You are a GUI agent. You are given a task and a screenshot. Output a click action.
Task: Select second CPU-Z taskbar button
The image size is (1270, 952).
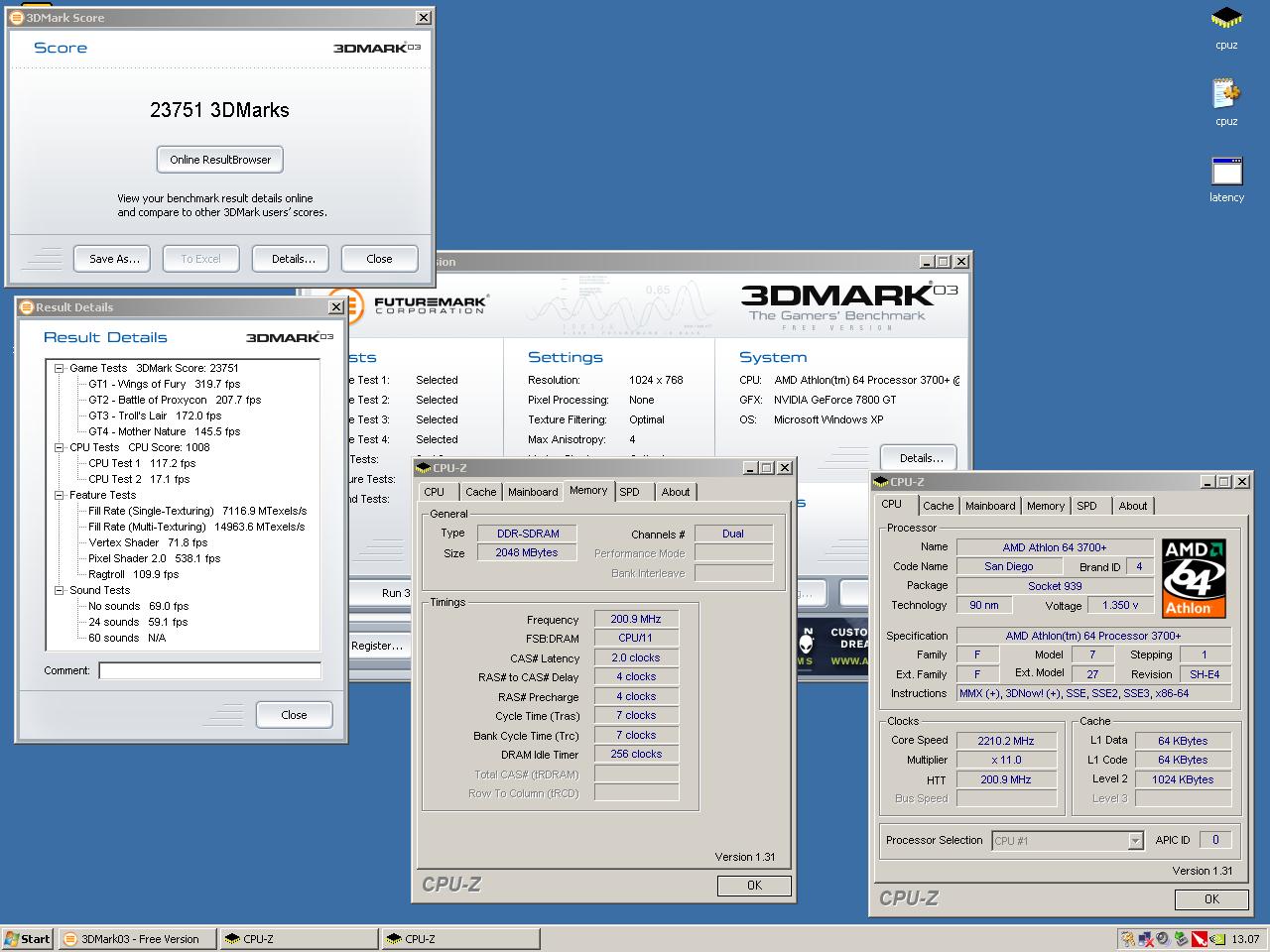(x=460, y=939)
